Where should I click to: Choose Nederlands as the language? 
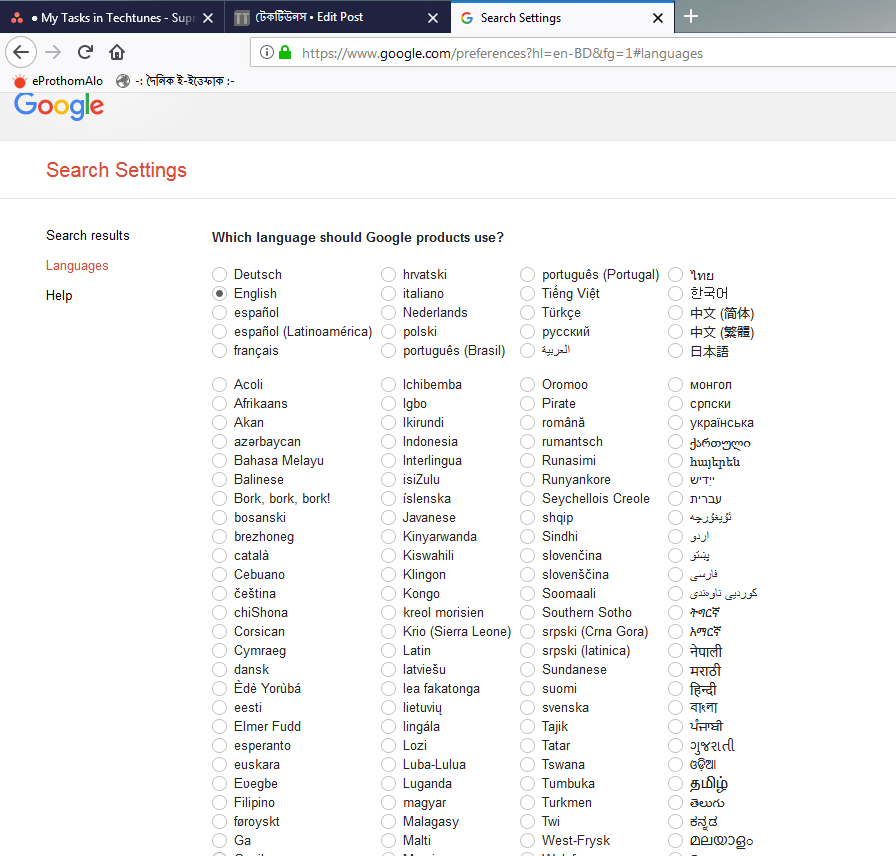tap(389, 313)
